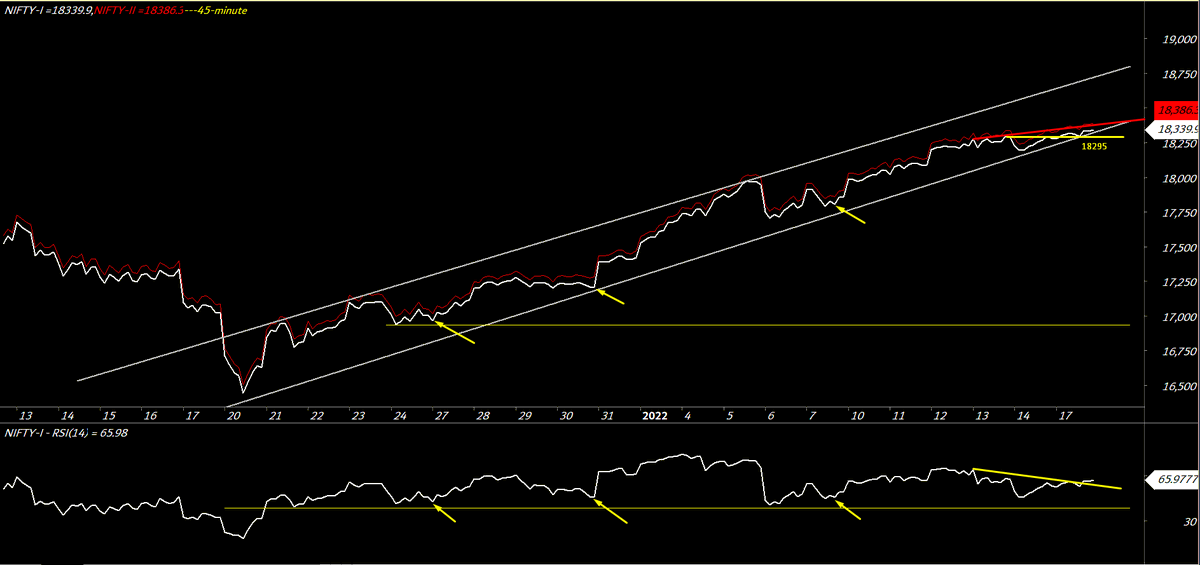Click date label 24 on time axis
Image resolution: width=1200 pixels, height=565 pixels.
[400, 414]
